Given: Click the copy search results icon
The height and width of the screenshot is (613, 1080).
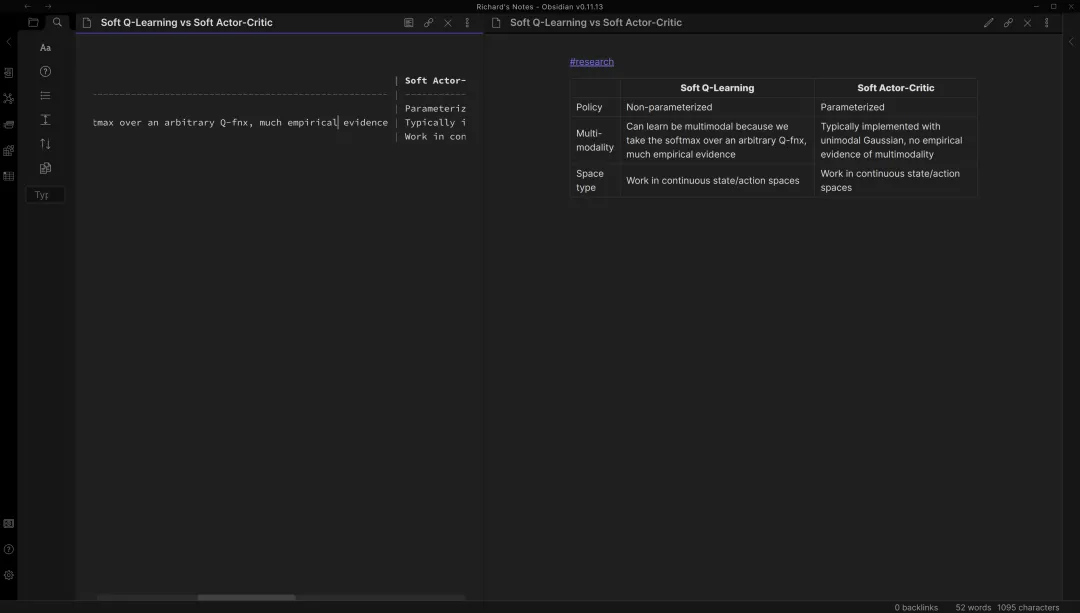Looking at the screenshot, I should (45, 168).
